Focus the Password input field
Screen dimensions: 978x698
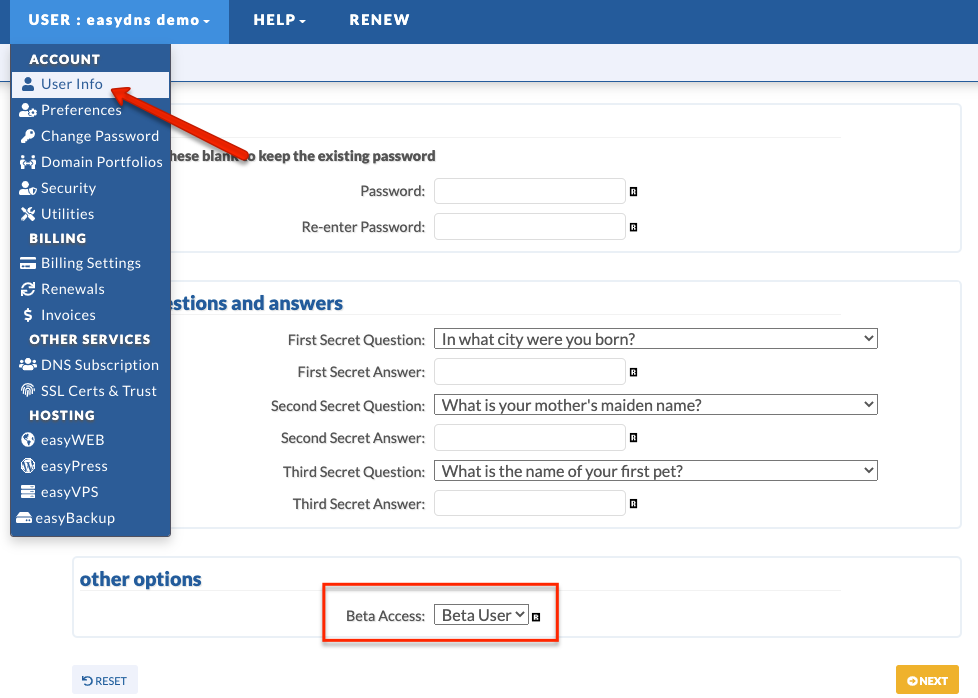click(530, 191)
